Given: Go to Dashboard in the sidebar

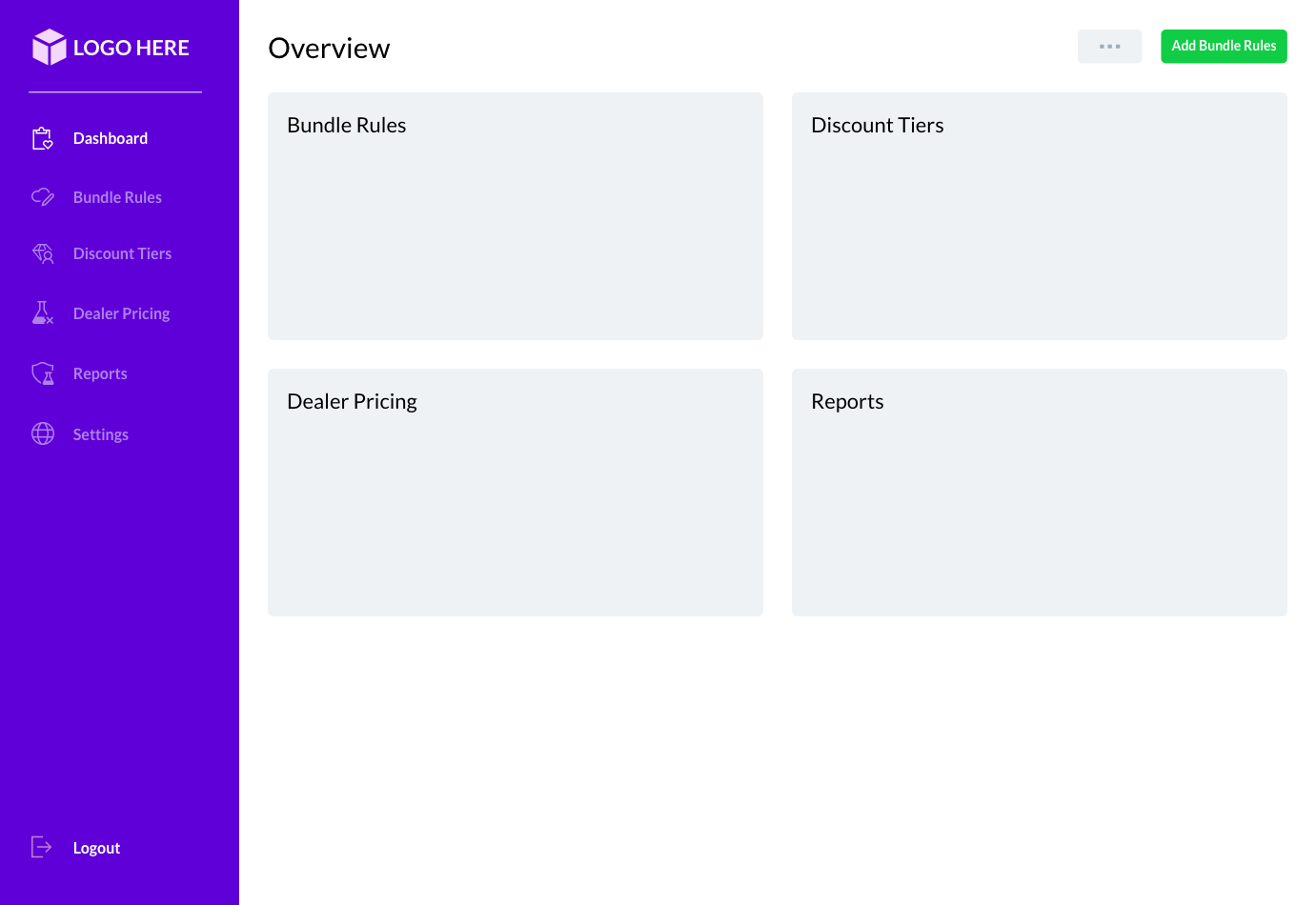Looking at the screenshot, I should (111, 139).
